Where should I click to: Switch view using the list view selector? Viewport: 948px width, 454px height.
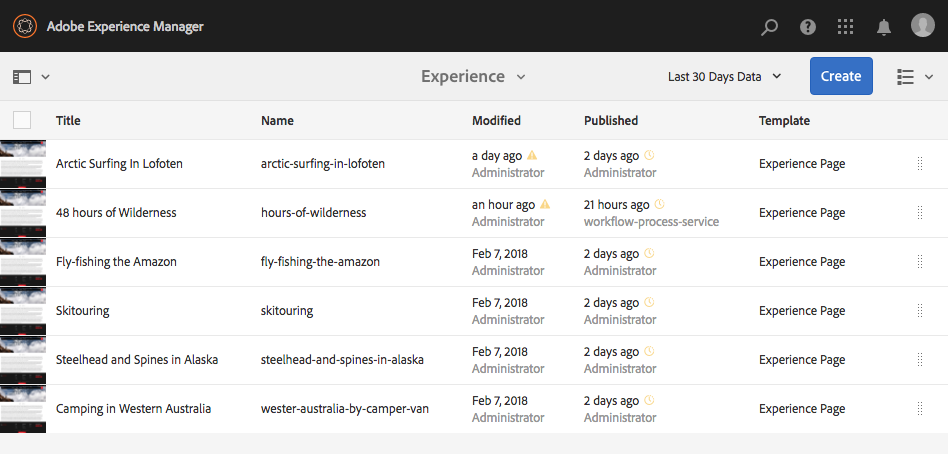pos(915,77)
